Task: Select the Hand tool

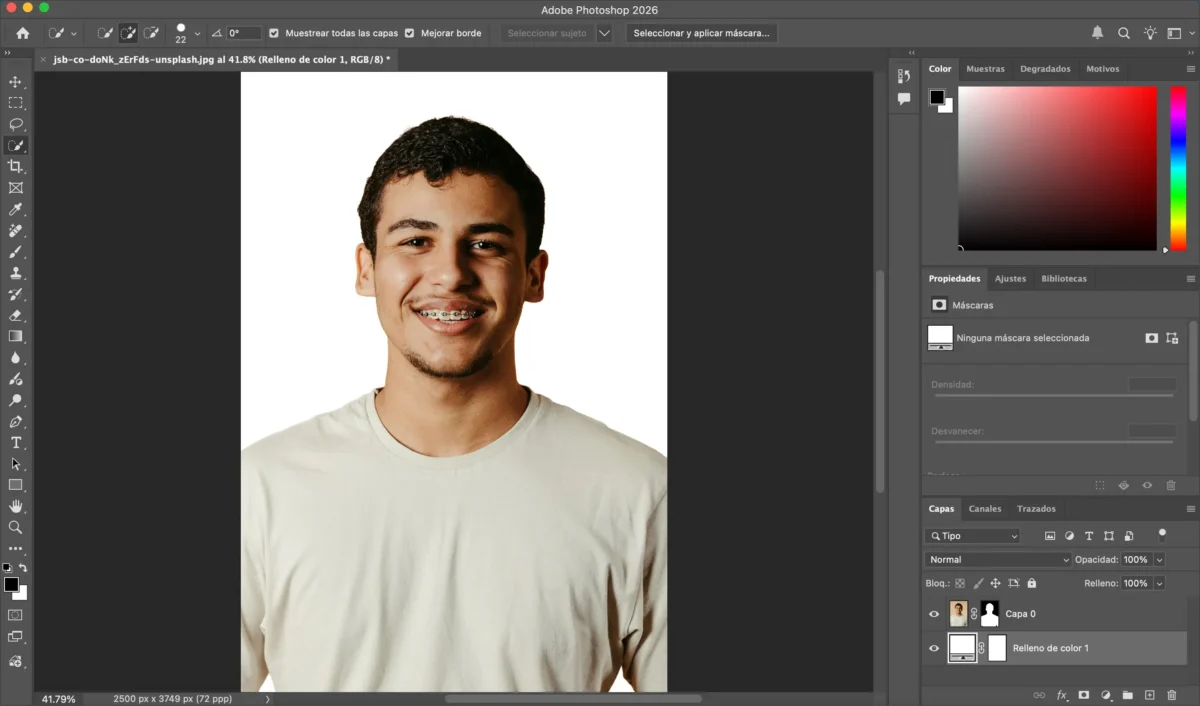Action: [15, 506]
